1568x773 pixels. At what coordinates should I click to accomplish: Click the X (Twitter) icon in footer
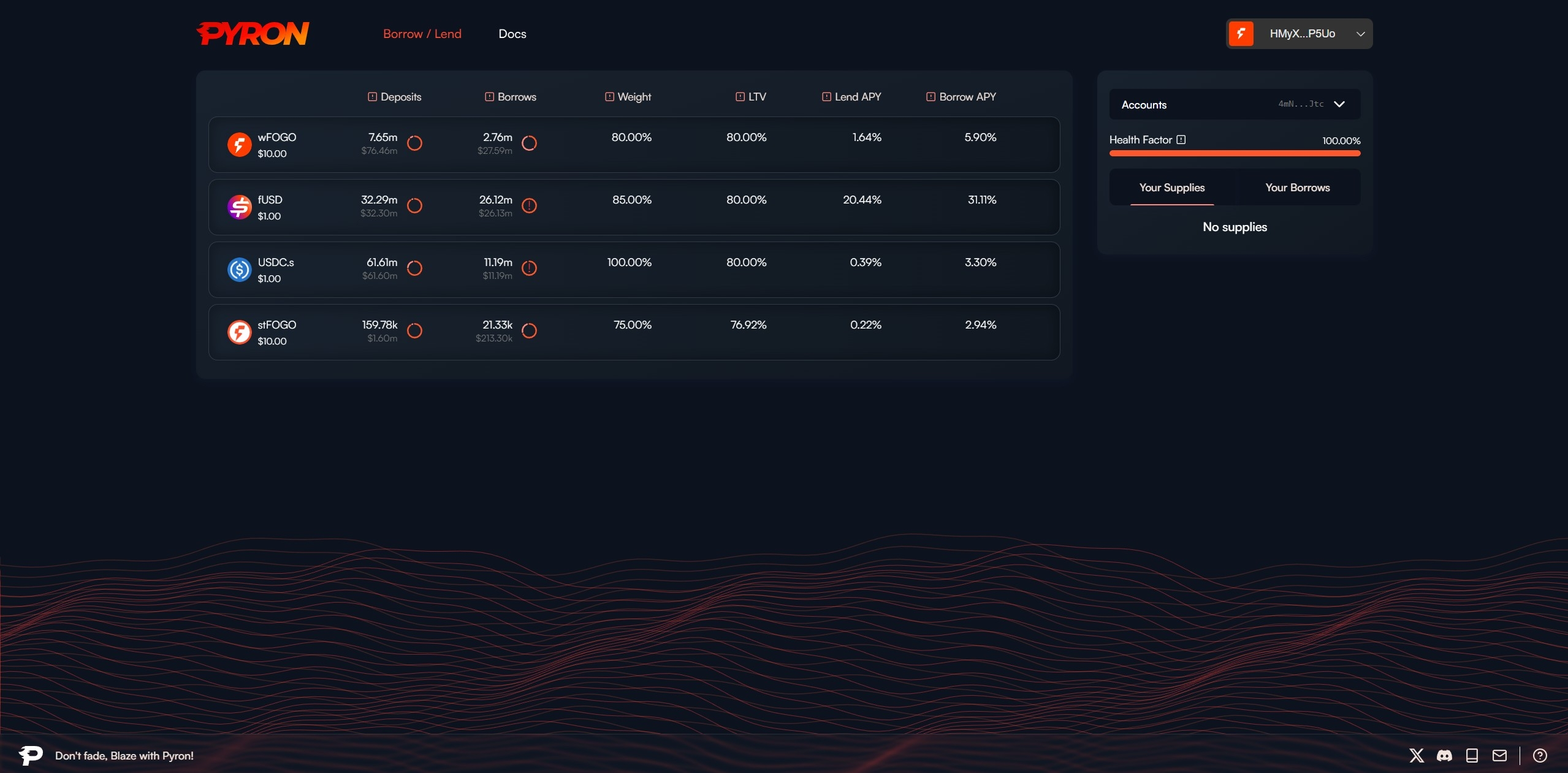coord(1416,755)
